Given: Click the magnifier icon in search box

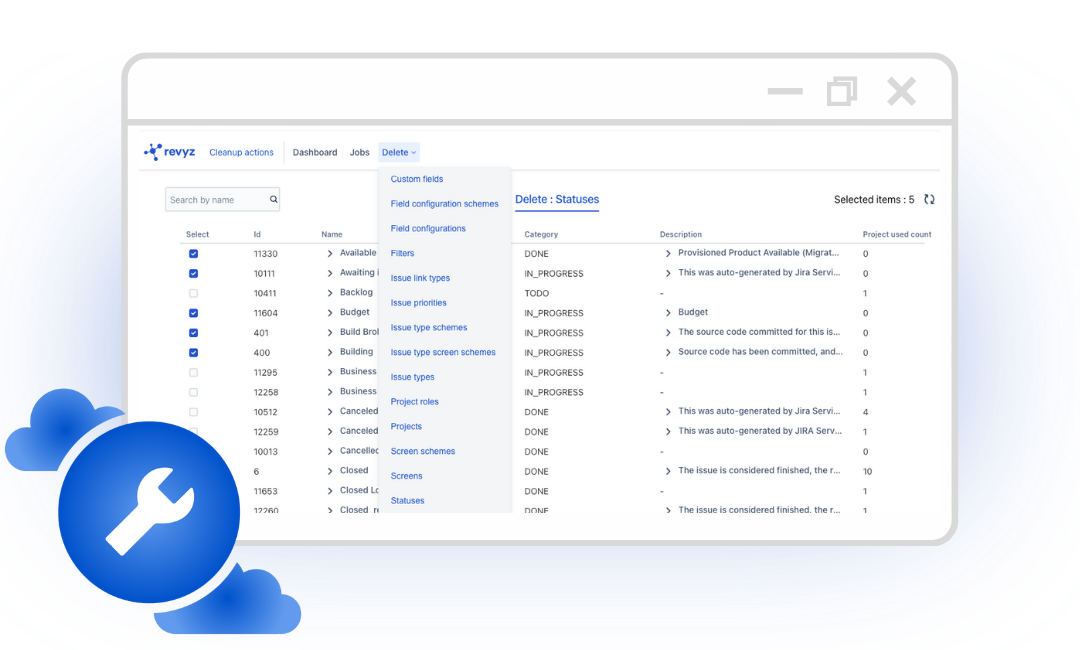Looking at the screenshot, I should point(273,200).
